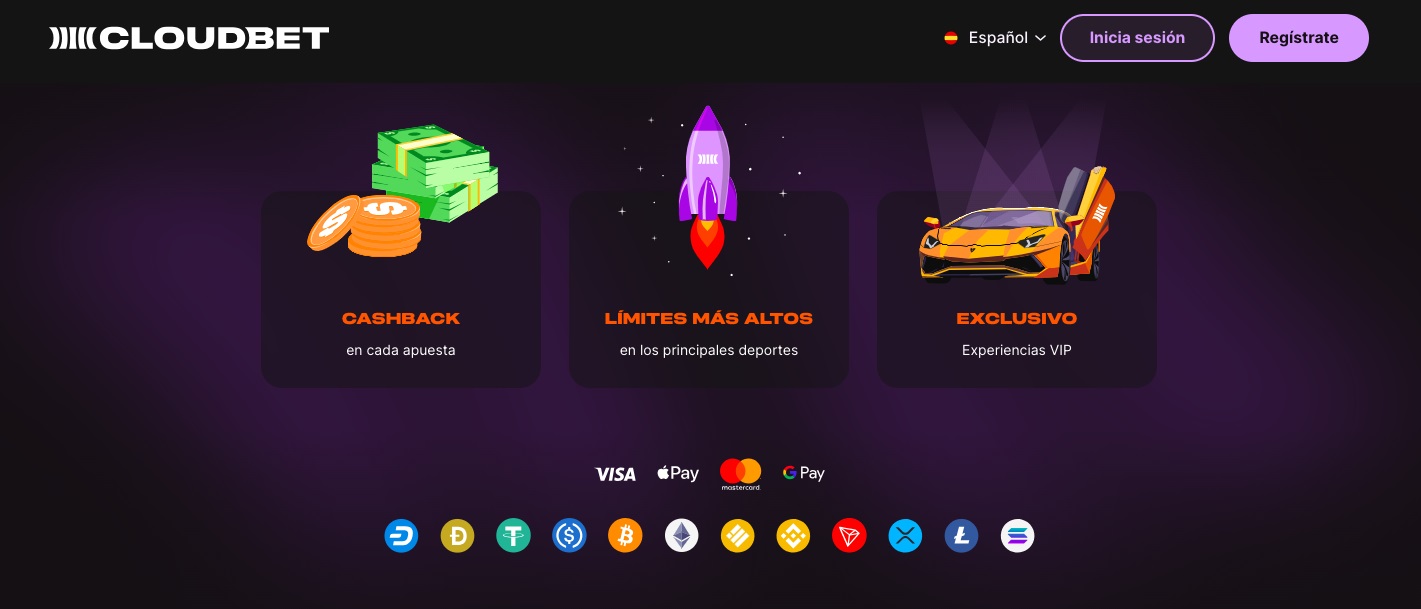Click the Regístrate button
This screenshot has height=609, width=1421.
tap(1299, 38)
